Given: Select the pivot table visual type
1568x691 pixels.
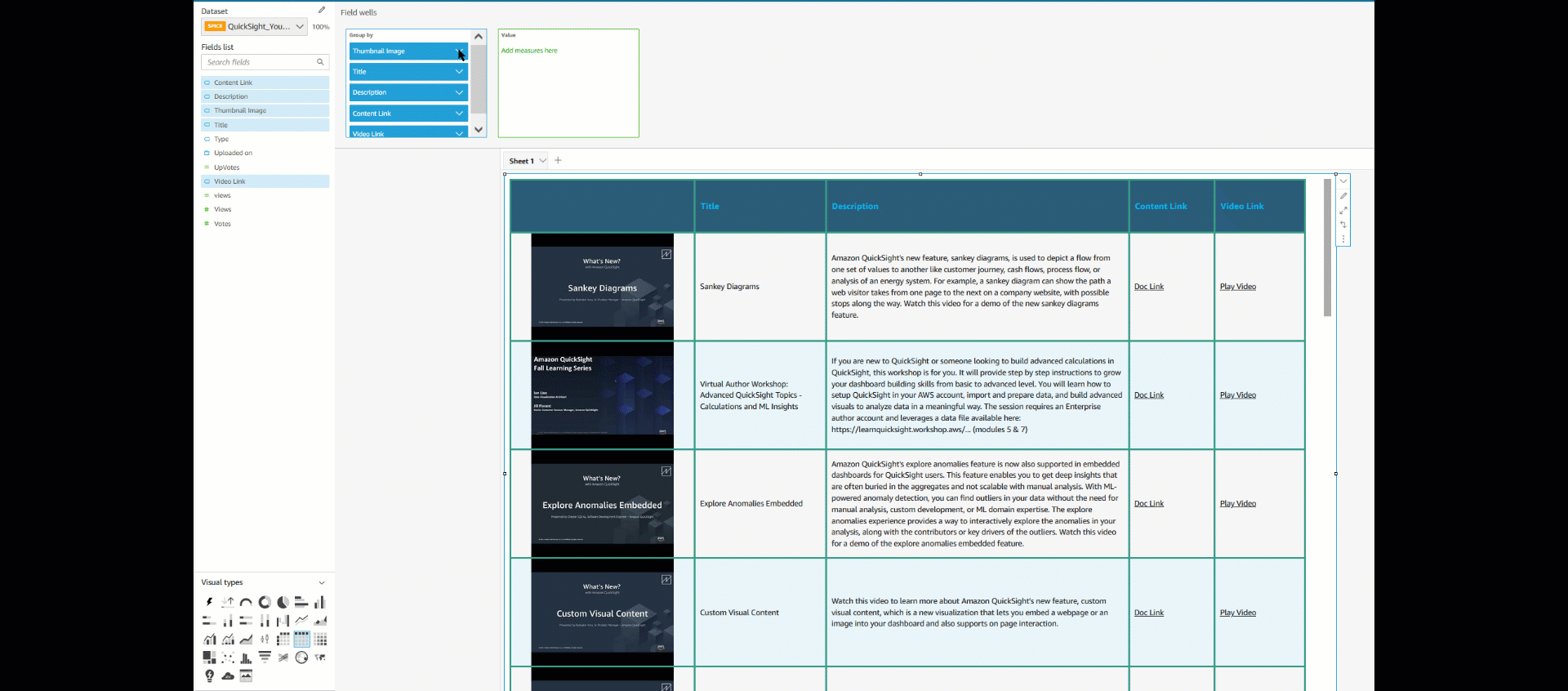Looking at the screenshot, I should point(283,639).
